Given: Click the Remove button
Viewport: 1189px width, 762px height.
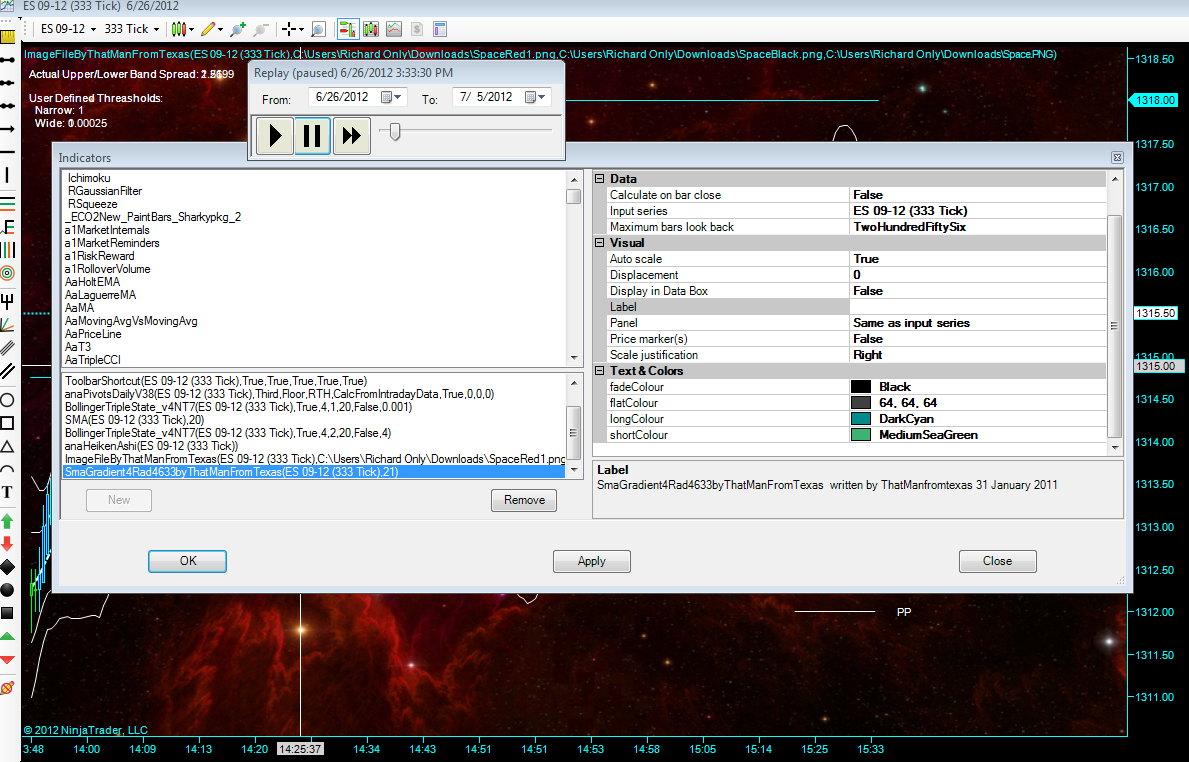Looking at the screenshot, I should coord(524,500).
